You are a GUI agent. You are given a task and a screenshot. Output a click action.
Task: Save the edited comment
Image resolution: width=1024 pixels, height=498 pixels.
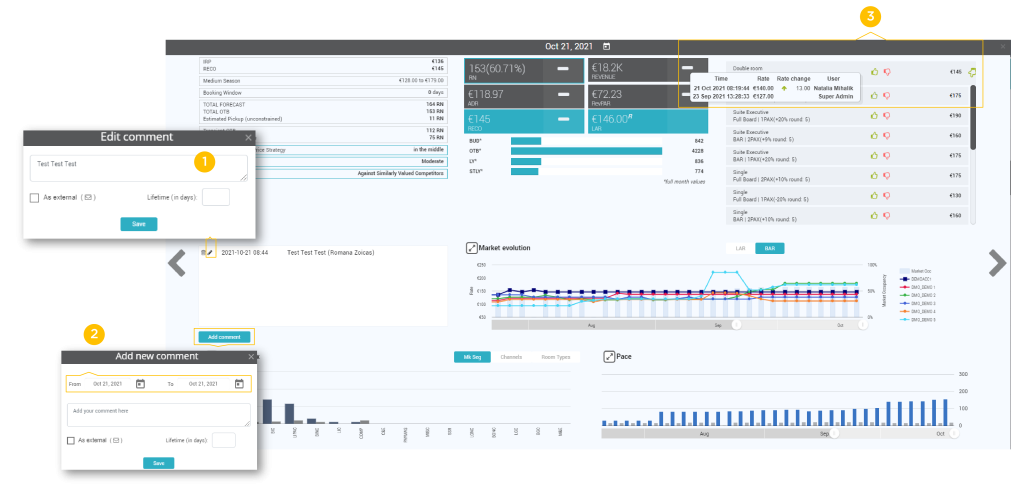(138, 224)
